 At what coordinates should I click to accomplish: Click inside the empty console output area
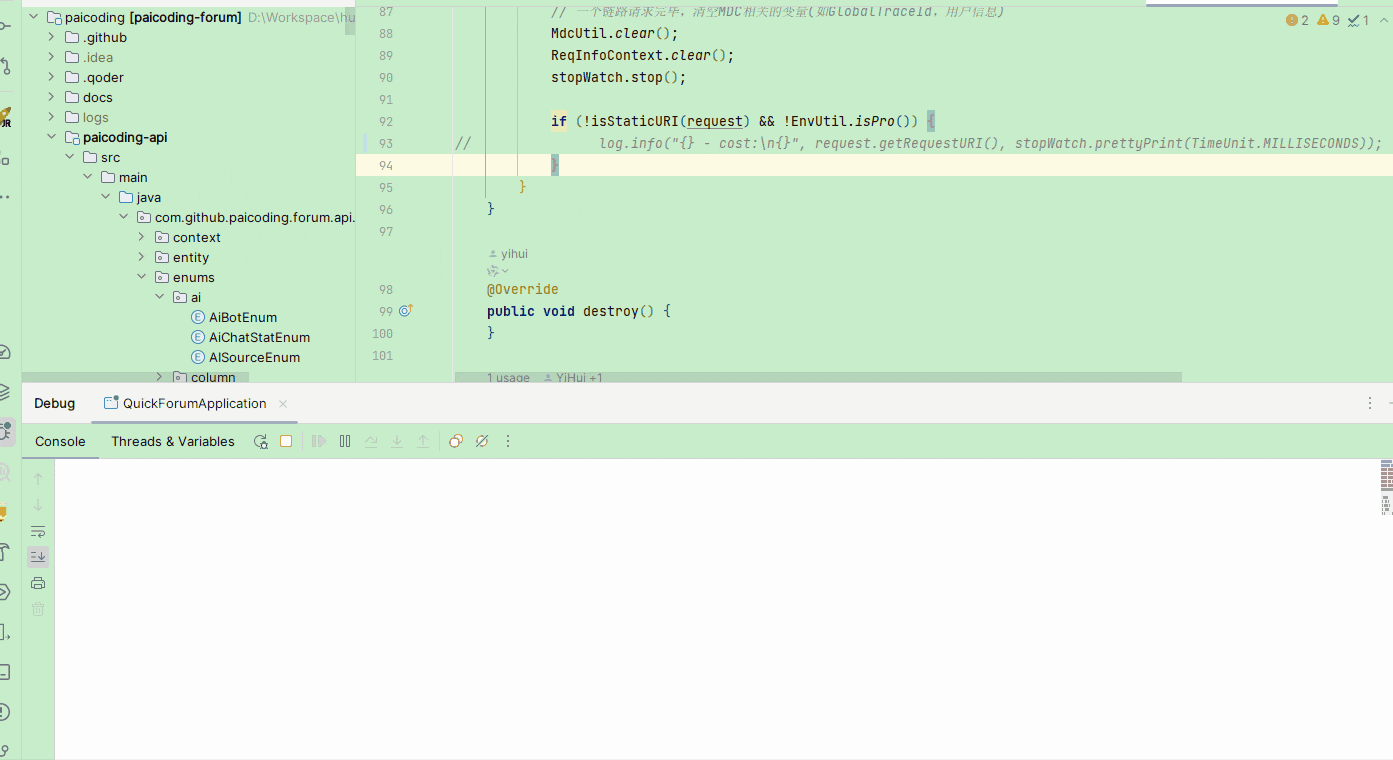click(716, 609)
